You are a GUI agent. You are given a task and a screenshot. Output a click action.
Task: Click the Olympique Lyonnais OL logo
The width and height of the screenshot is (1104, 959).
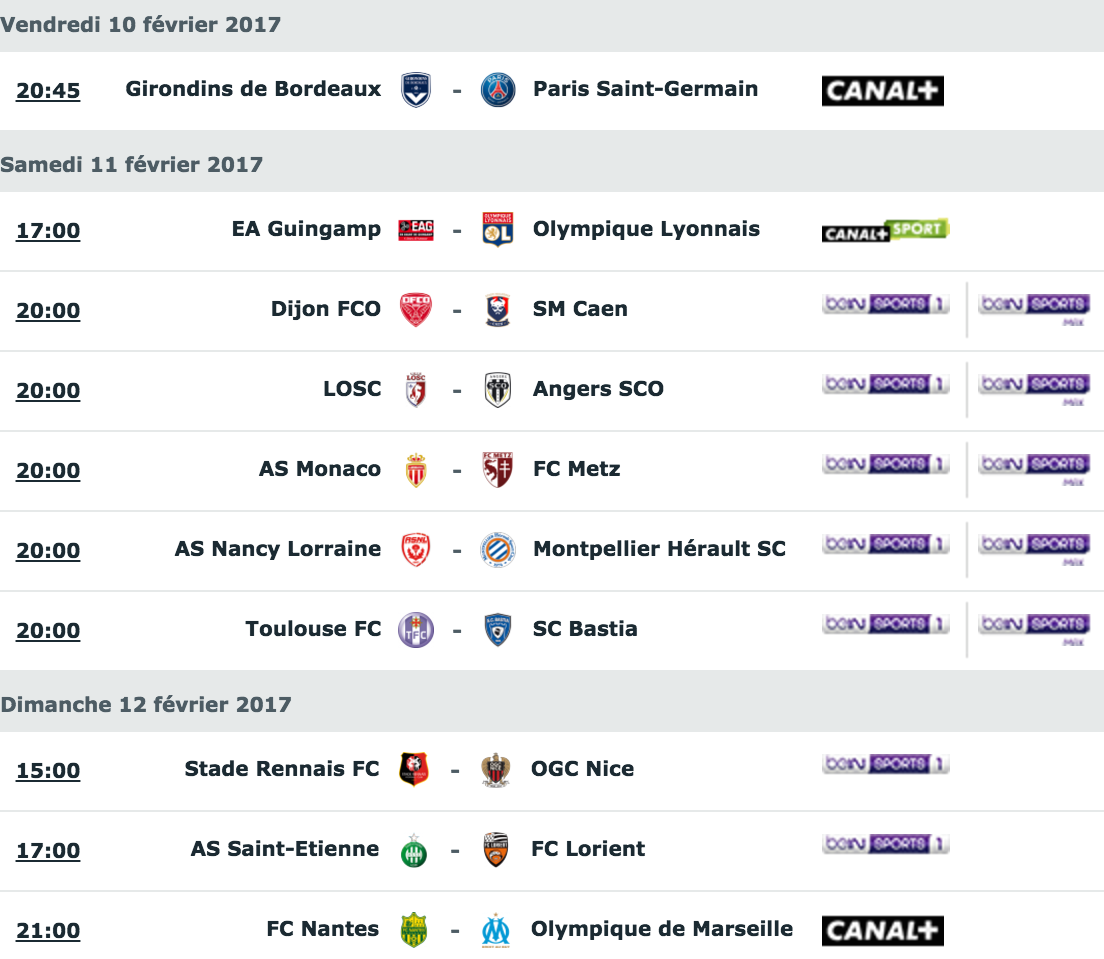(x=498, y=230)
